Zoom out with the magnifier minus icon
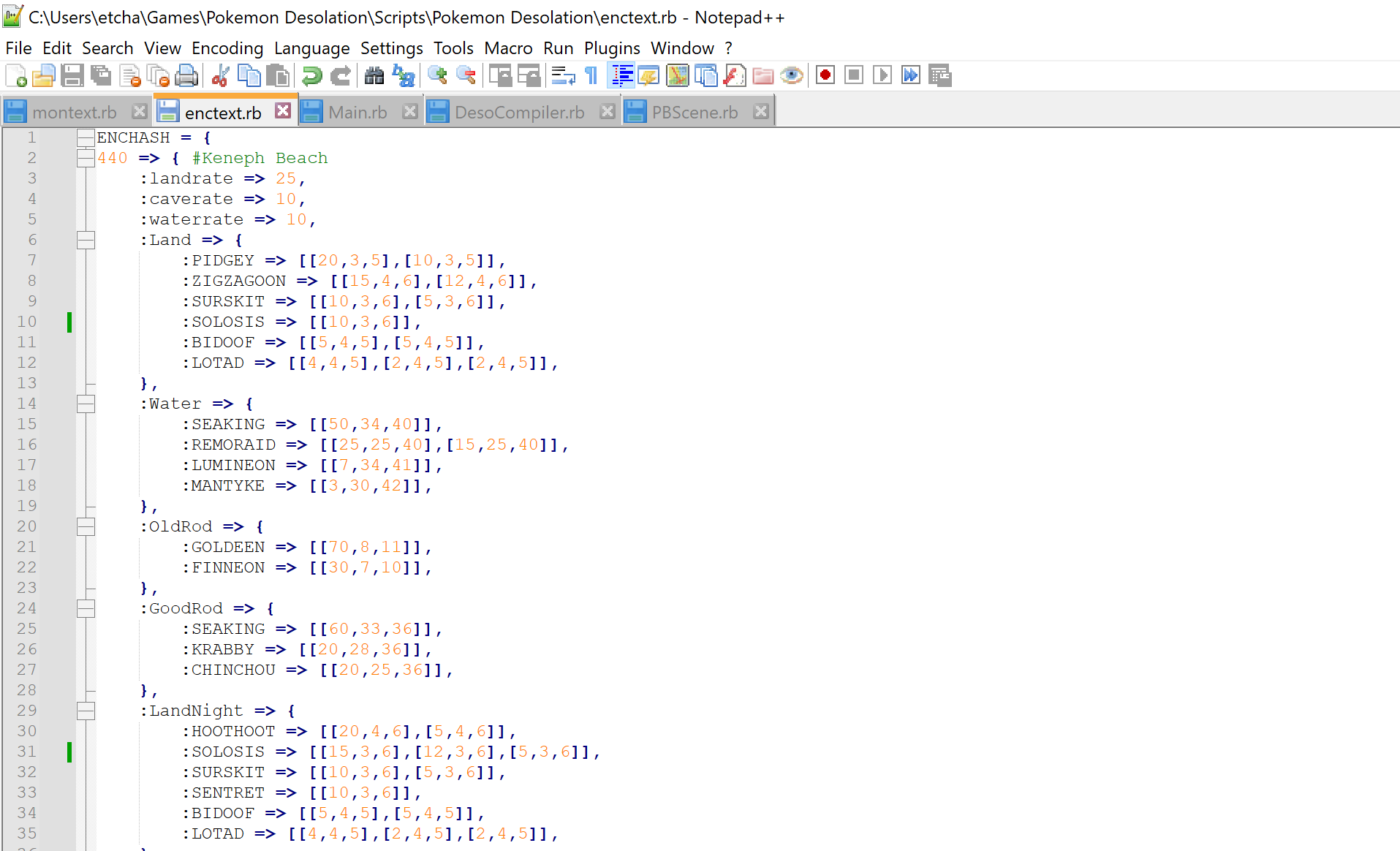Screen dimensions: 1400x851 (466, 75)
